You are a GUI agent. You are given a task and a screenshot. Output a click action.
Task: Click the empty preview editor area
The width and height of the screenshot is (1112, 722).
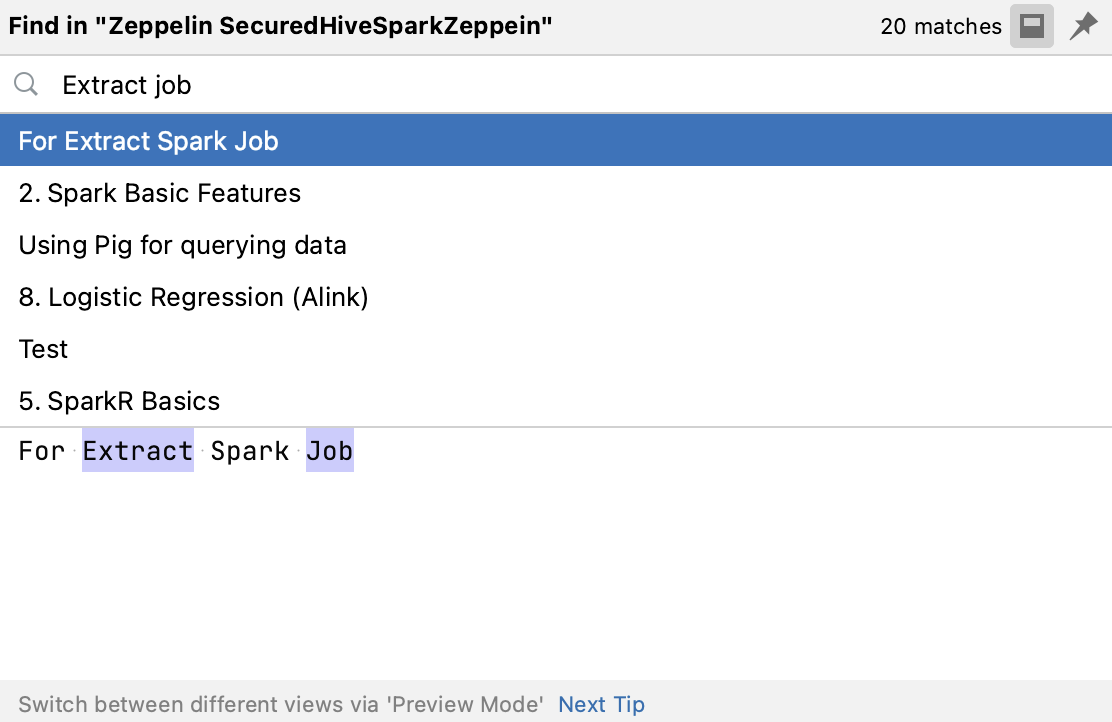556,574
